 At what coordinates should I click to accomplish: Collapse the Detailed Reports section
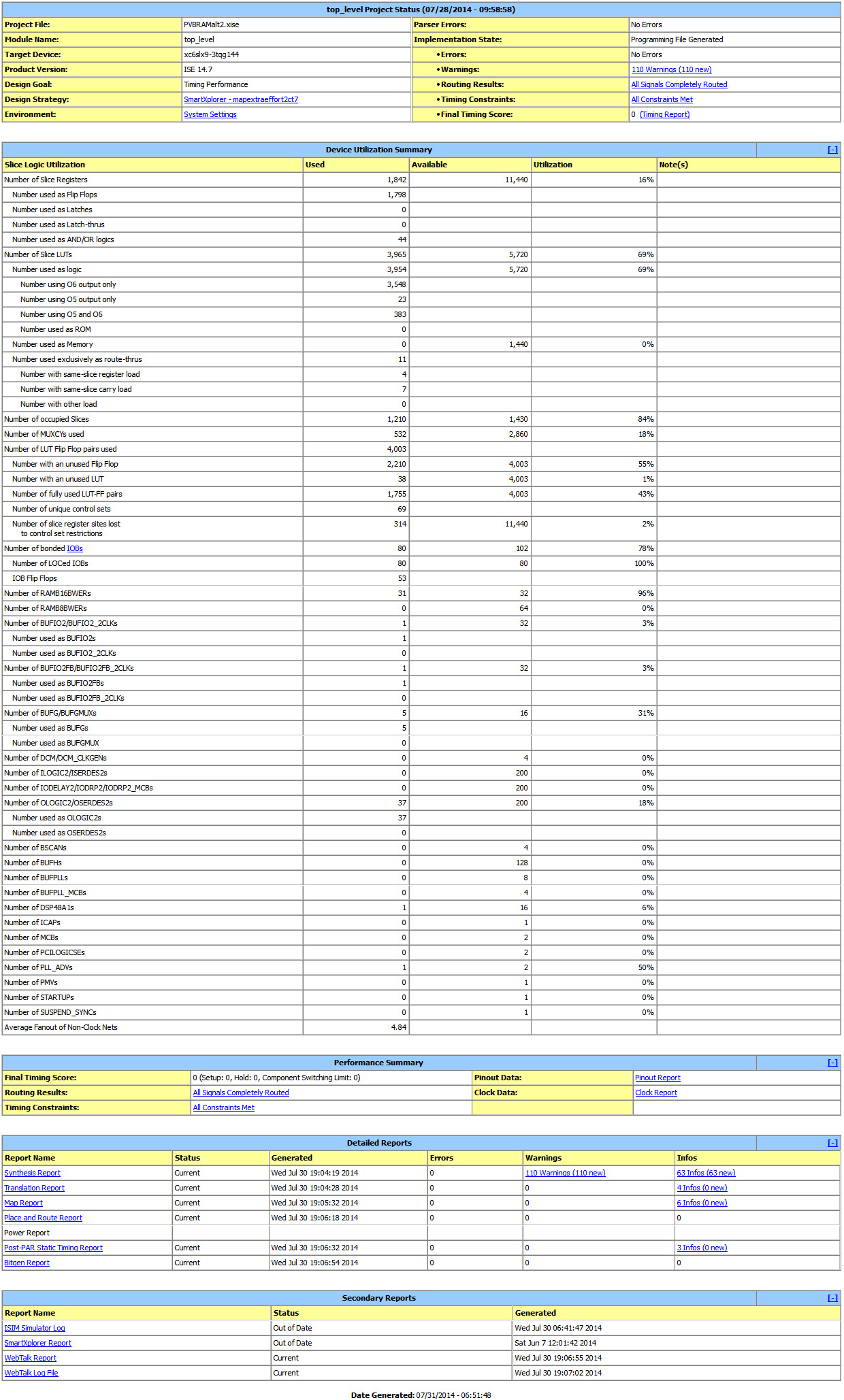pos(832,1143)
